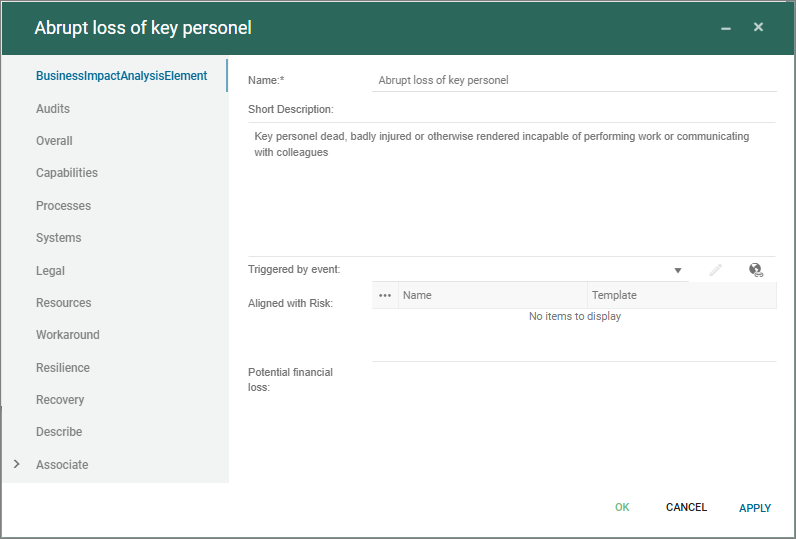The image size is (796, 539).
Task: Select the Legal tab in sidebar
Action: click(x=50, y=270)
